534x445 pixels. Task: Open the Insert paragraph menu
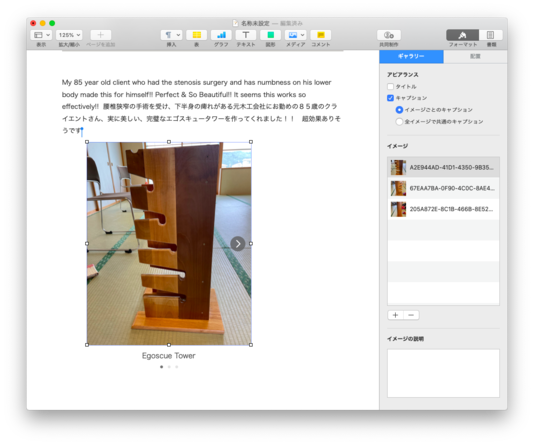[x=171, y=35]
